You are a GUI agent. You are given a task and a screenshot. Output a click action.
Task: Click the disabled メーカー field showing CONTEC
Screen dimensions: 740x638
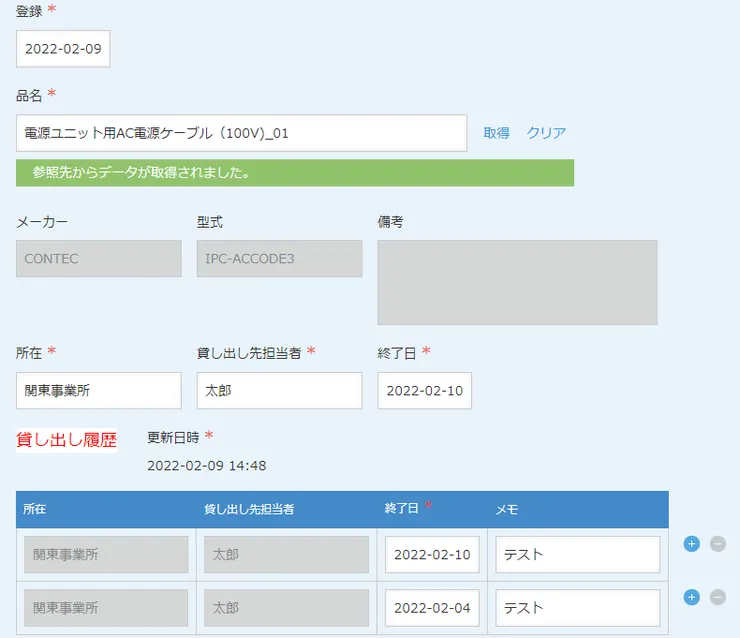(98, 258)
